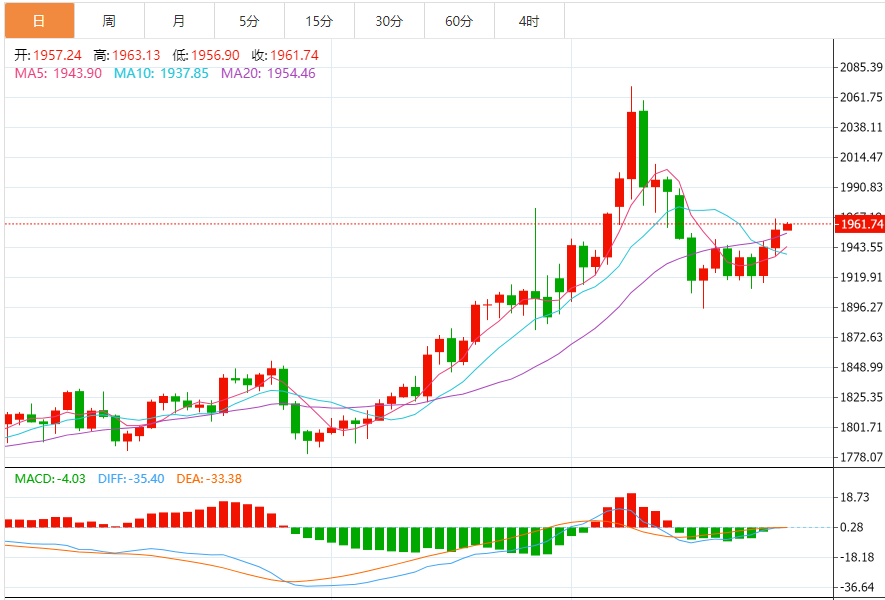885x600 pixels.
Task: Click the MA10 indicator value label
Action: [x=161, y=73]
